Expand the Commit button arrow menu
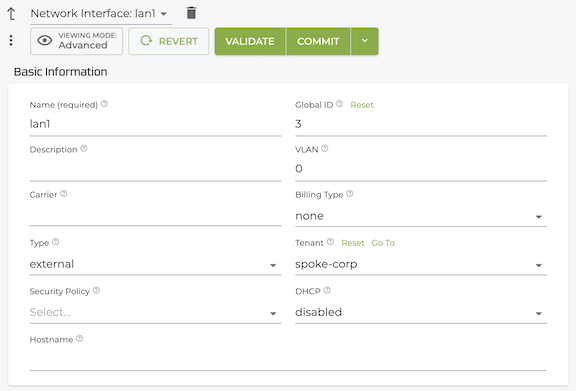 364,41
